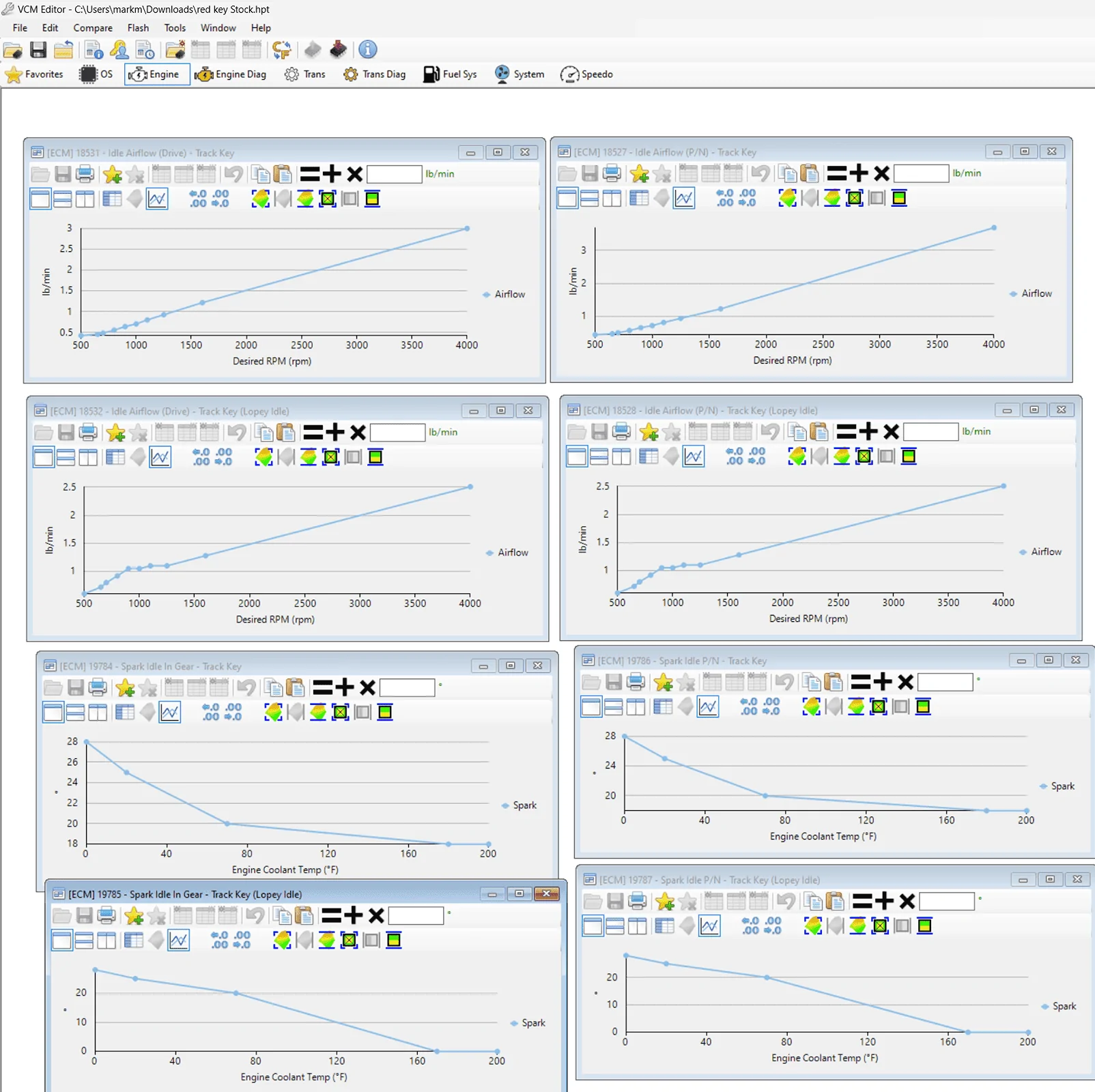Viewport: 1095px width, 1092px height.
Task: Open the Flash menu
Action: pos(138,28)
